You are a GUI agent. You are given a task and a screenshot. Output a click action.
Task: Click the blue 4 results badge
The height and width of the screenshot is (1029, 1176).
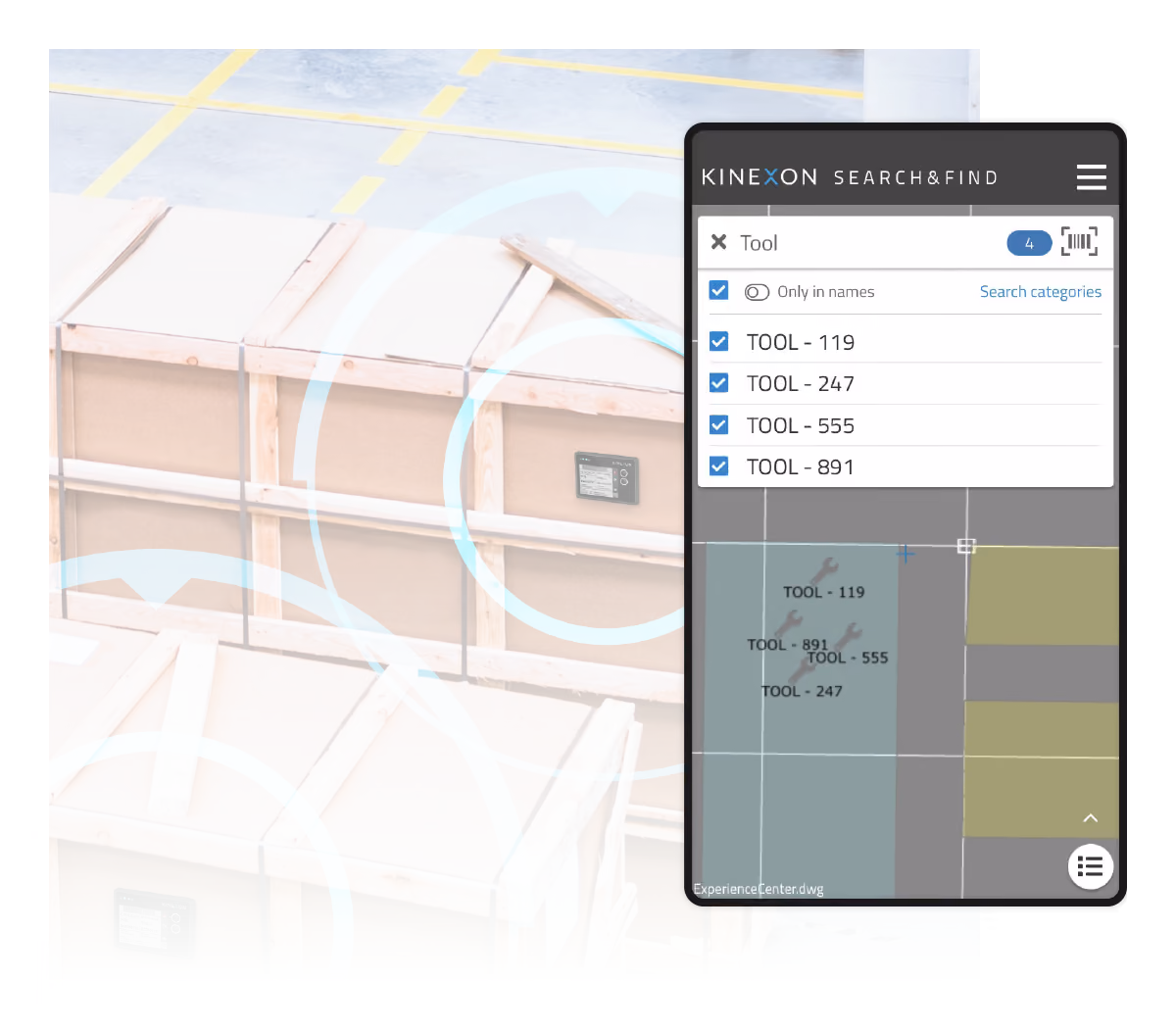tap(1029, 243)
